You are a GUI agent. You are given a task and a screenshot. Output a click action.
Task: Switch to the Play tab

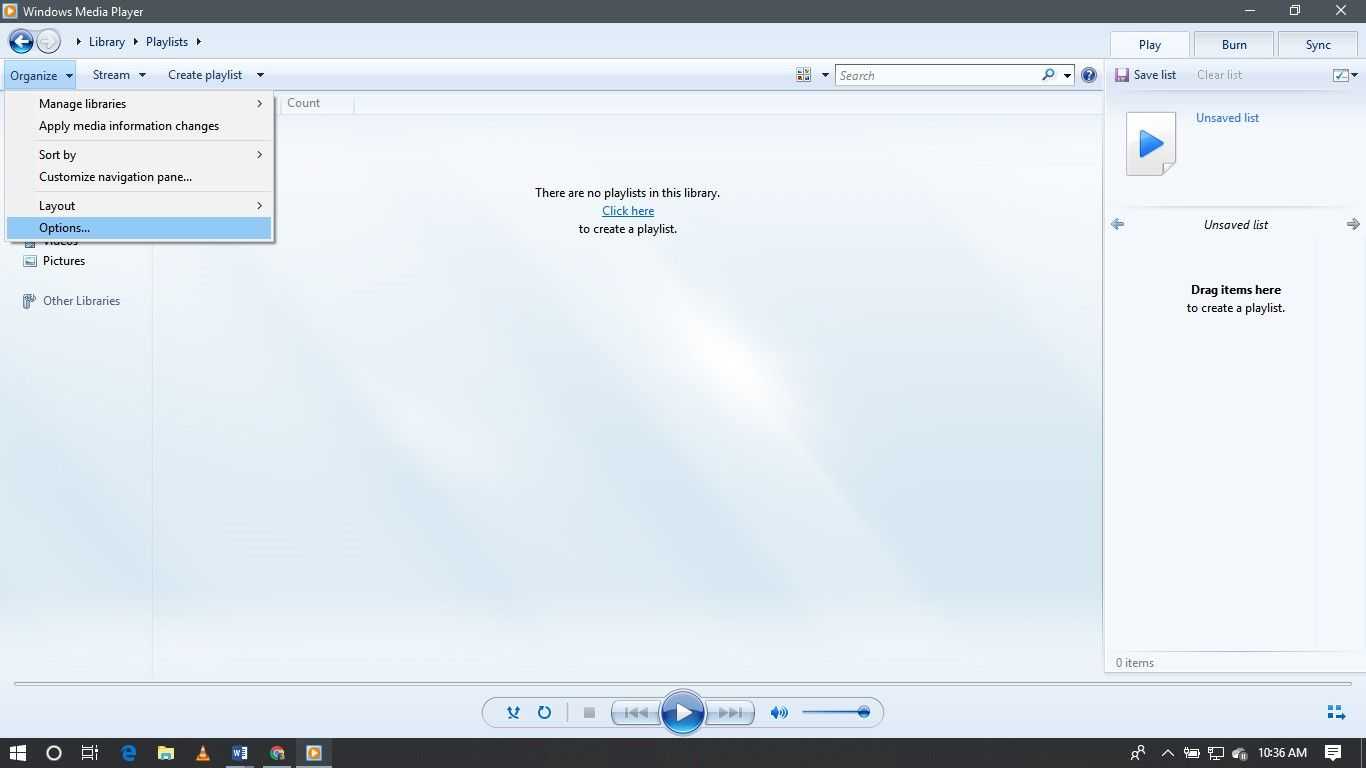(1150, 44)
